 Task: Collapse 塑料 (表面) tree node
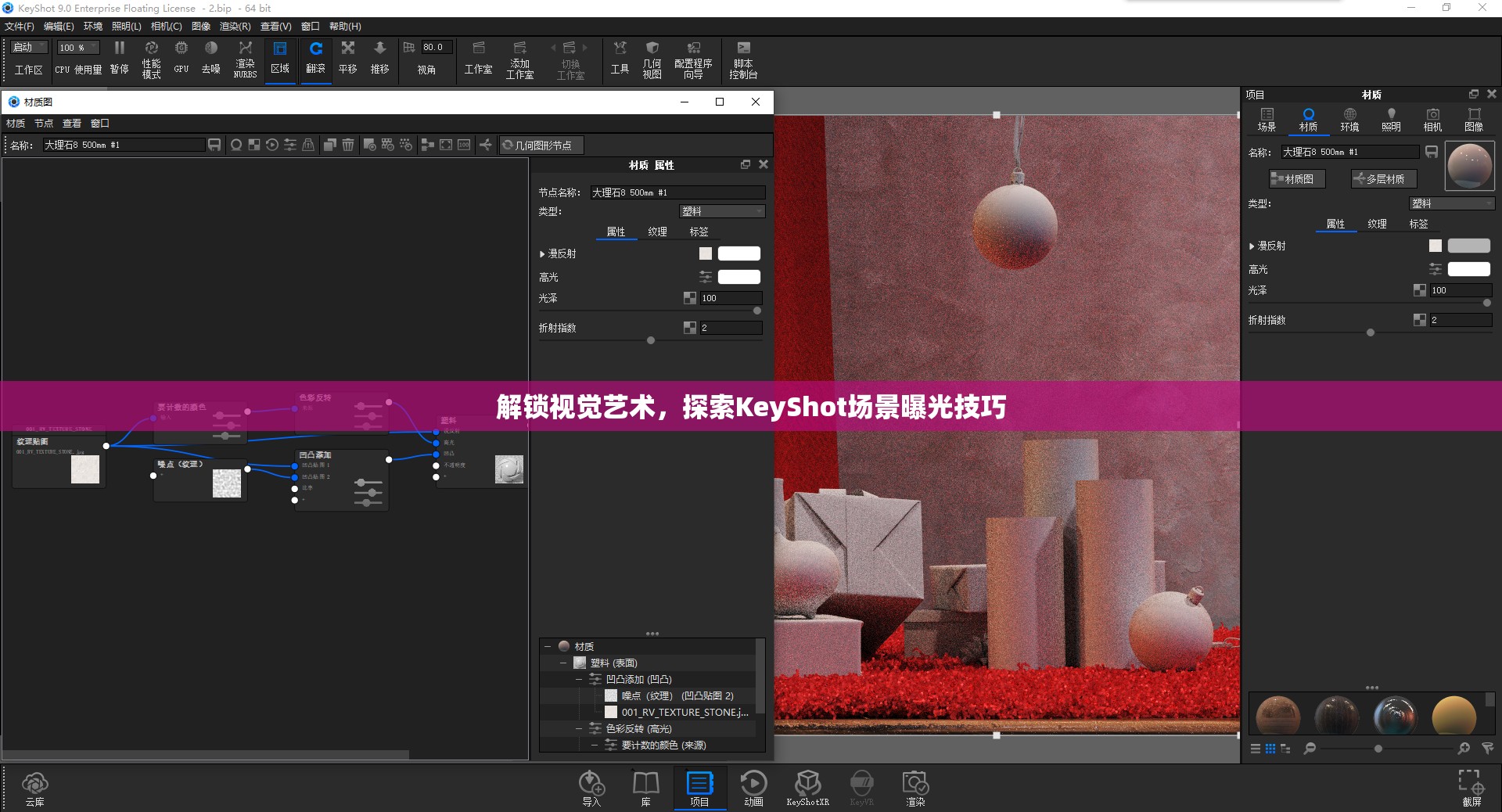(x=563, y=663)
